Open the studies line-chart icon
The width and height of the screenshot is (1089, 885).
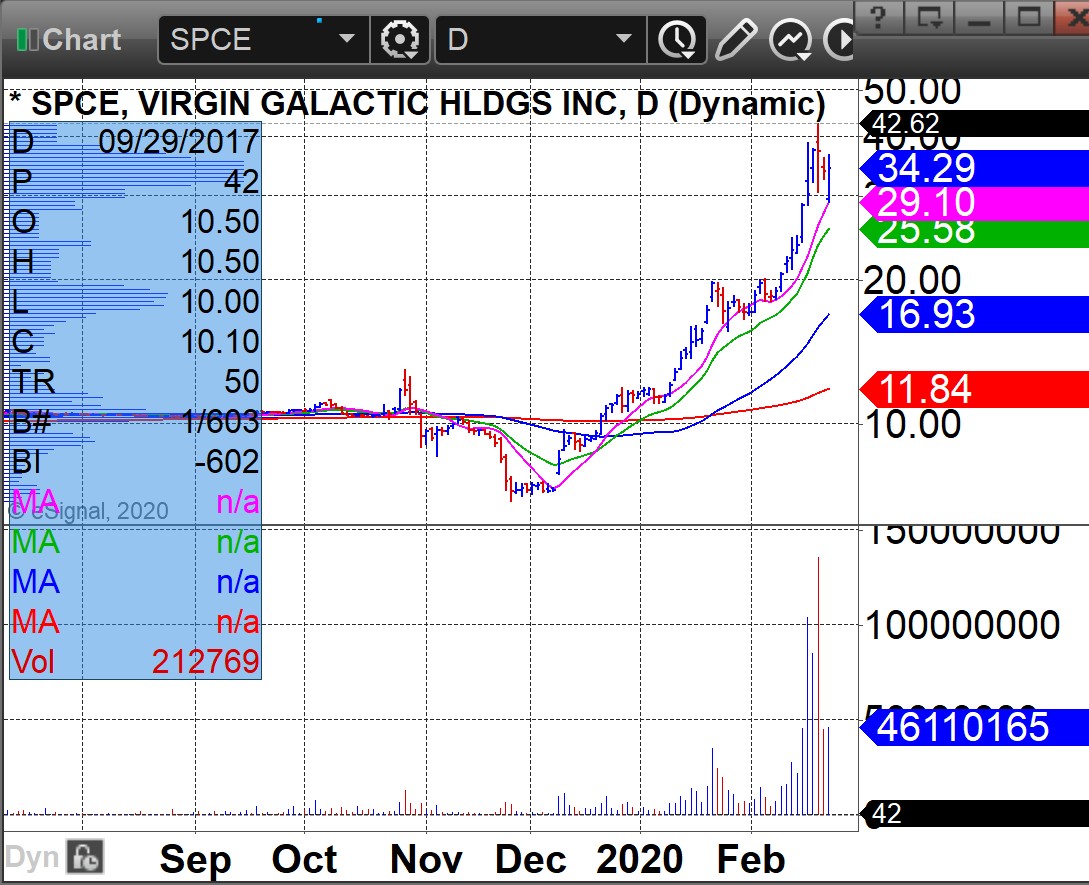click(x=790, y=40)
